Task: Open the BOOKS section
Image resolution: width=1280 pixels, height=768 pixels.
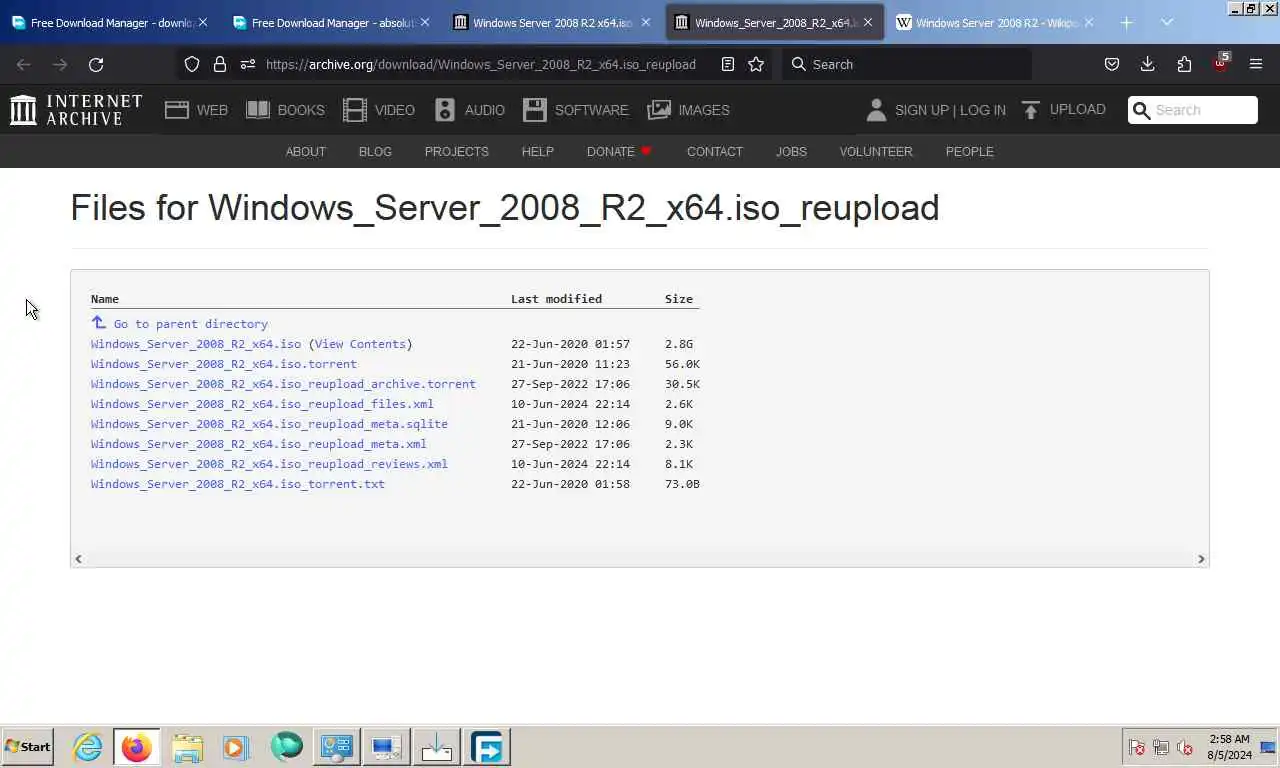Action: coord(285,110)
